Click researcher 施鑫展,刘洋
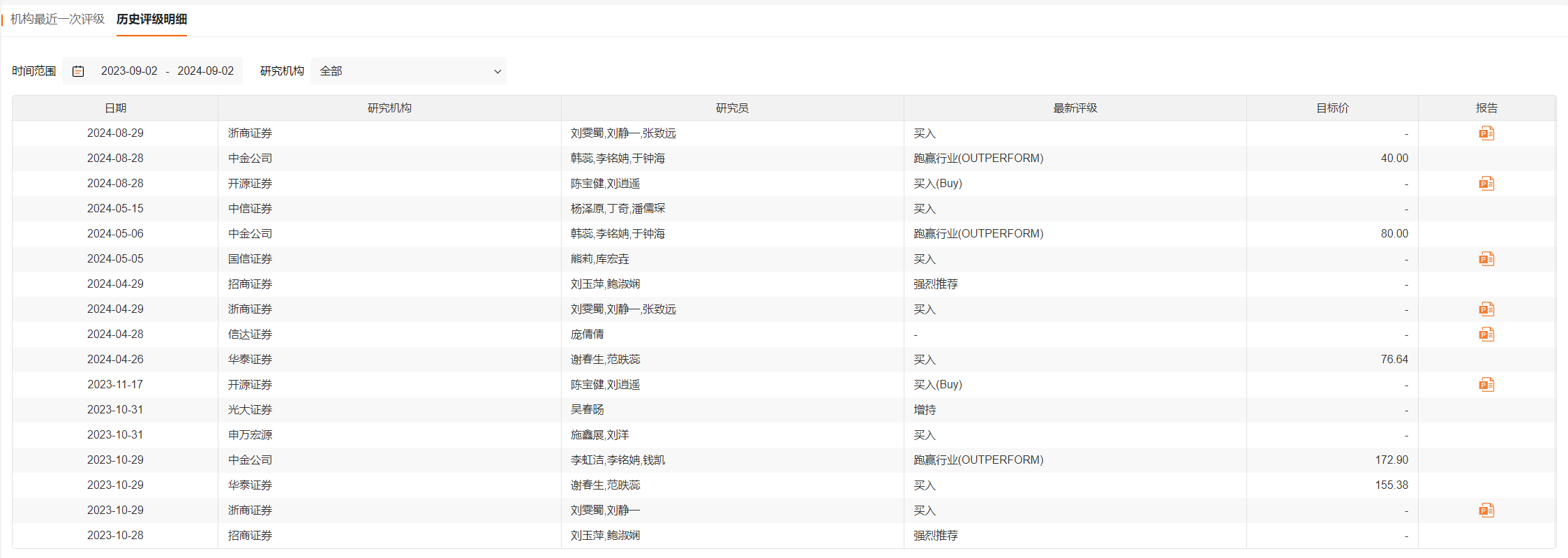The height and width of the screenshot is (558, 1568). (599, 435)
